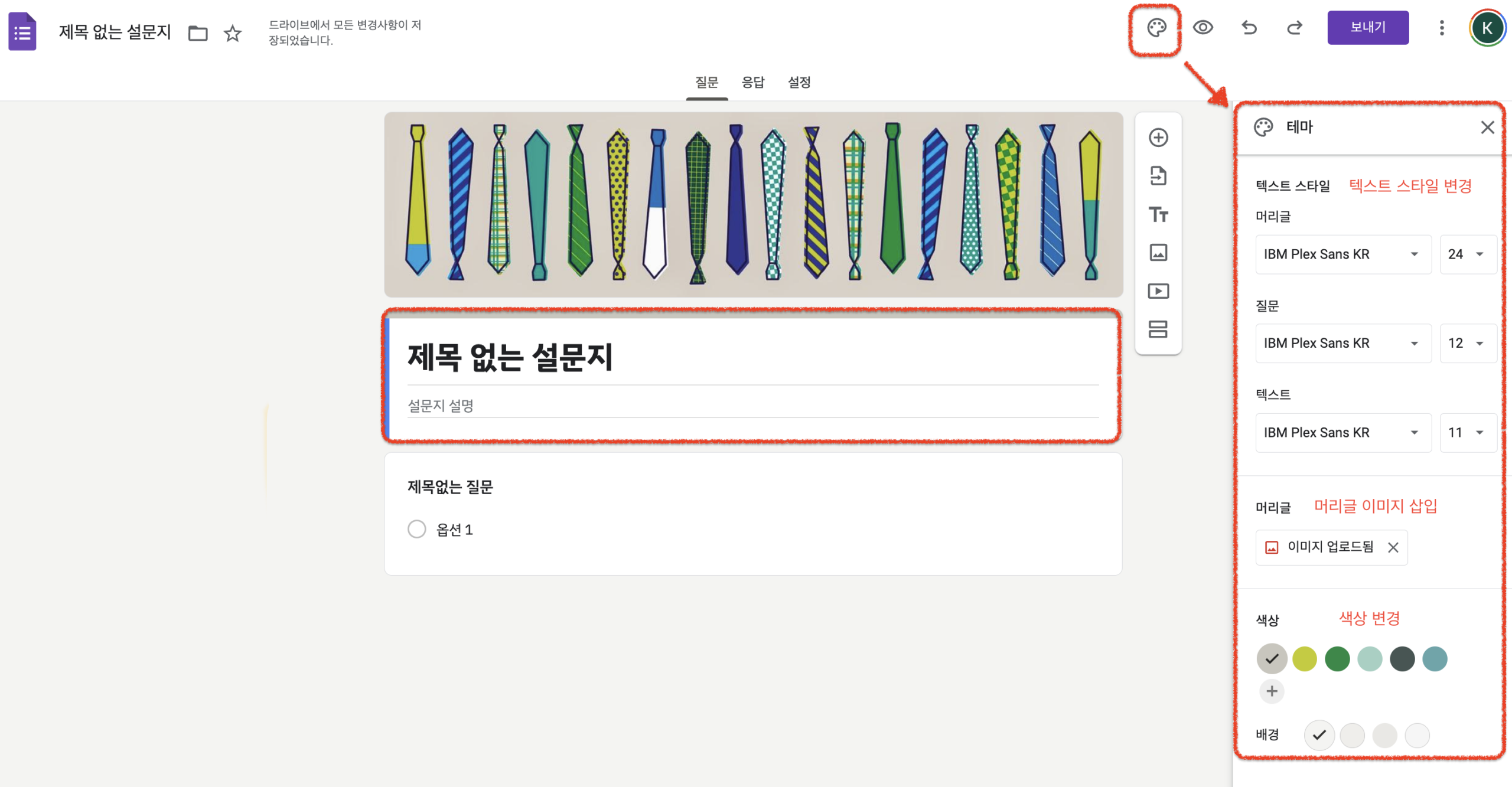Click the import questions icon
Screen dimensions: 1512x787
pos(1158,176)
